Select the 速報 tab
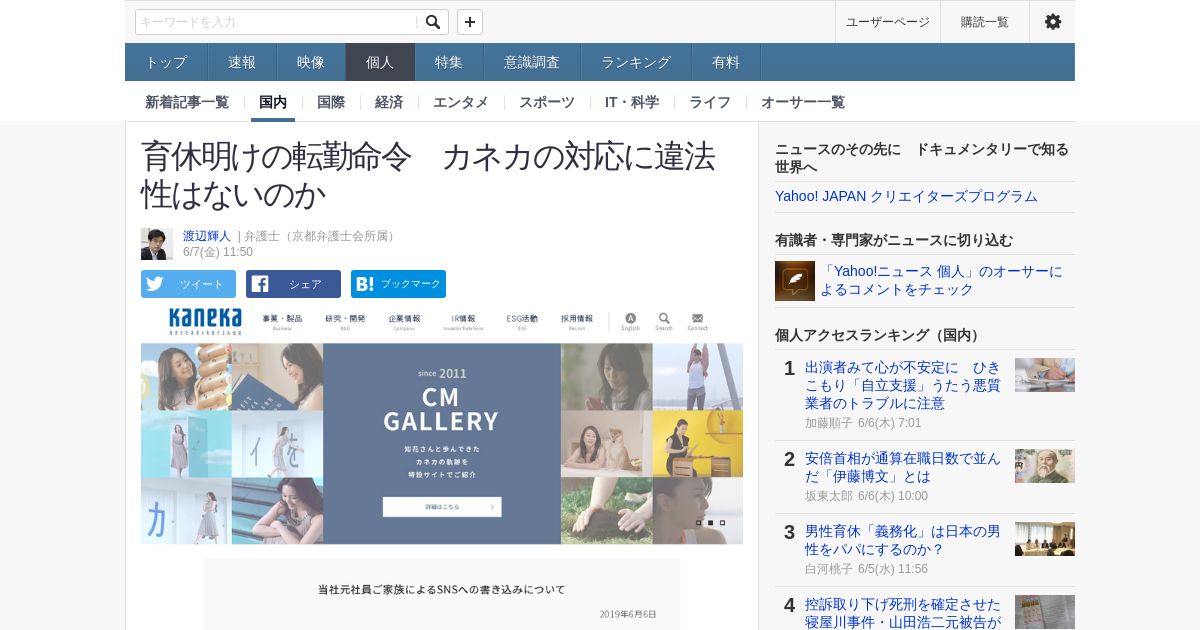 click(242, 62)
